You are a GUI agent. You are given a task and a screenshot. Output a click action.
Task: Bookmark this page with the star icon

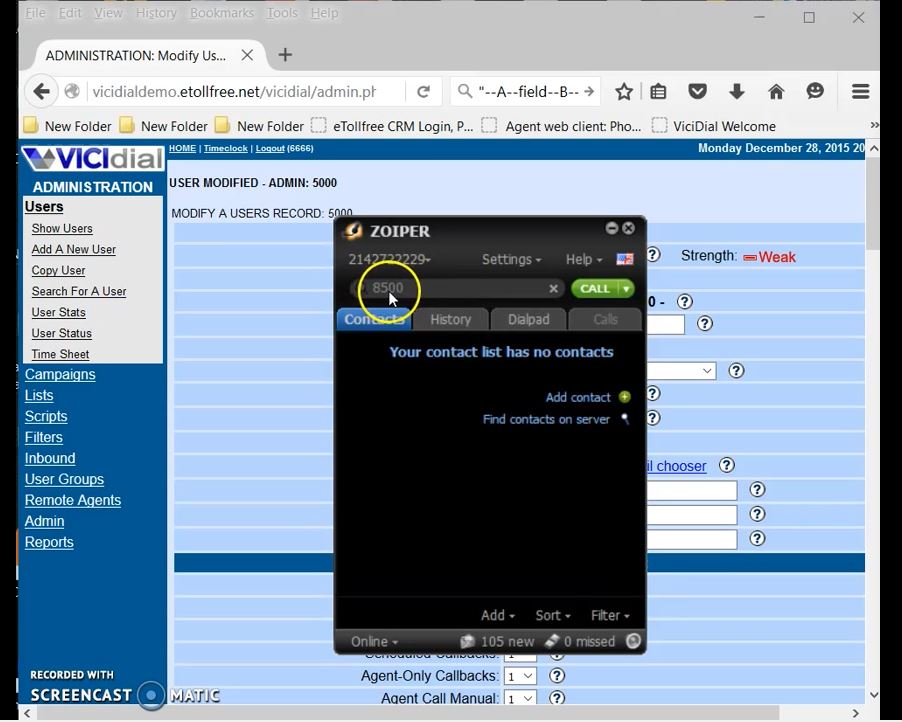[624, 91]
